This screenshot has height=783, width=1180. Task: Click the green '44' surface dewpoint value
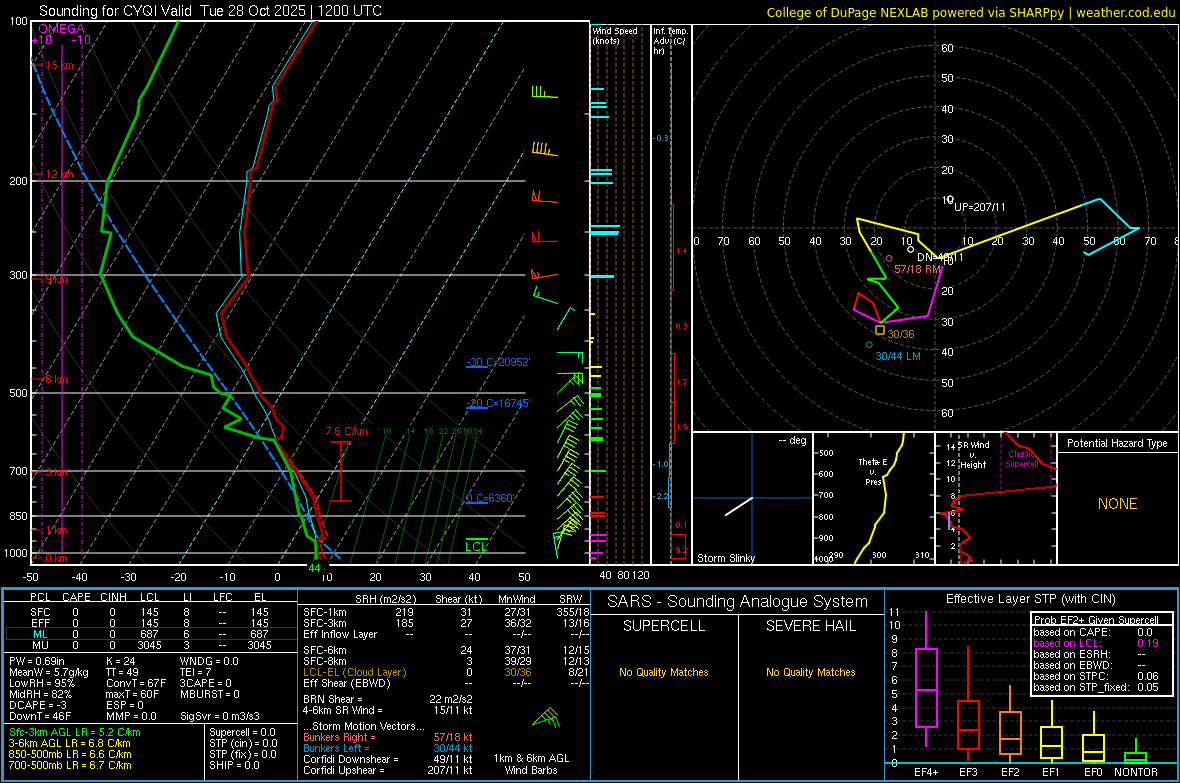pyautogui.click(x=314, y=568)
